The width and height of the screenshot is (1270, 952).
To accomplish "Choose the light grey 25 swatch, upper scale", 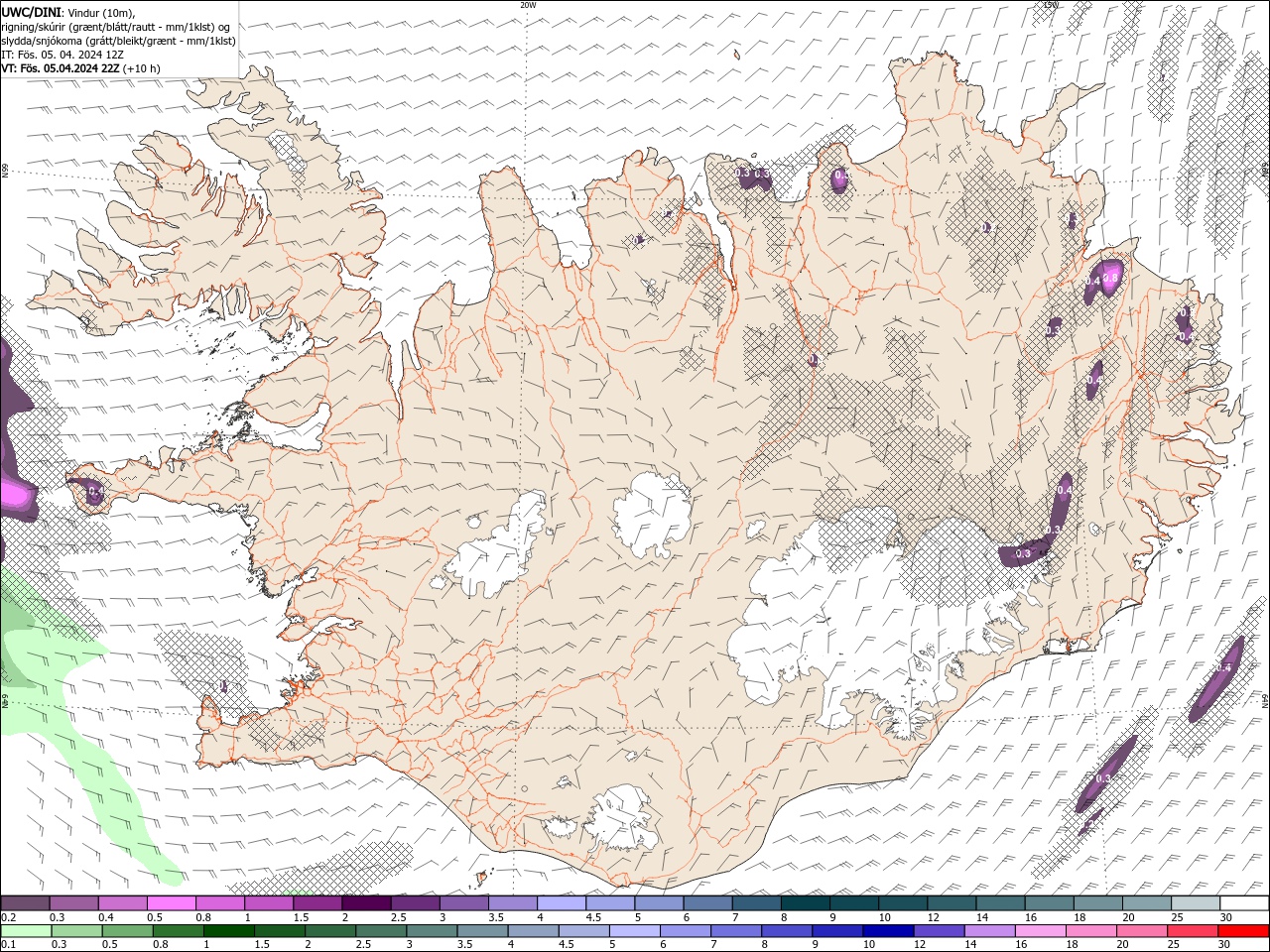I will pos(1196,903).
